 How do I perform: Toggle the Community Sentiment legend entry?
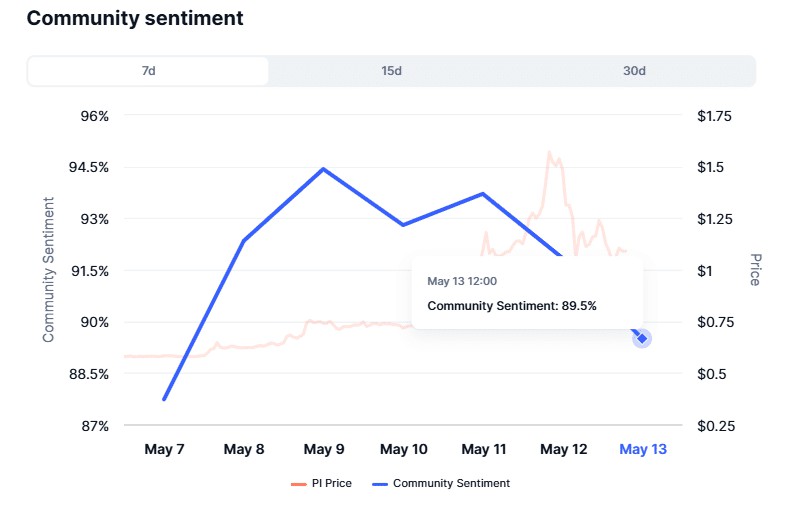[x=441, y=483]
